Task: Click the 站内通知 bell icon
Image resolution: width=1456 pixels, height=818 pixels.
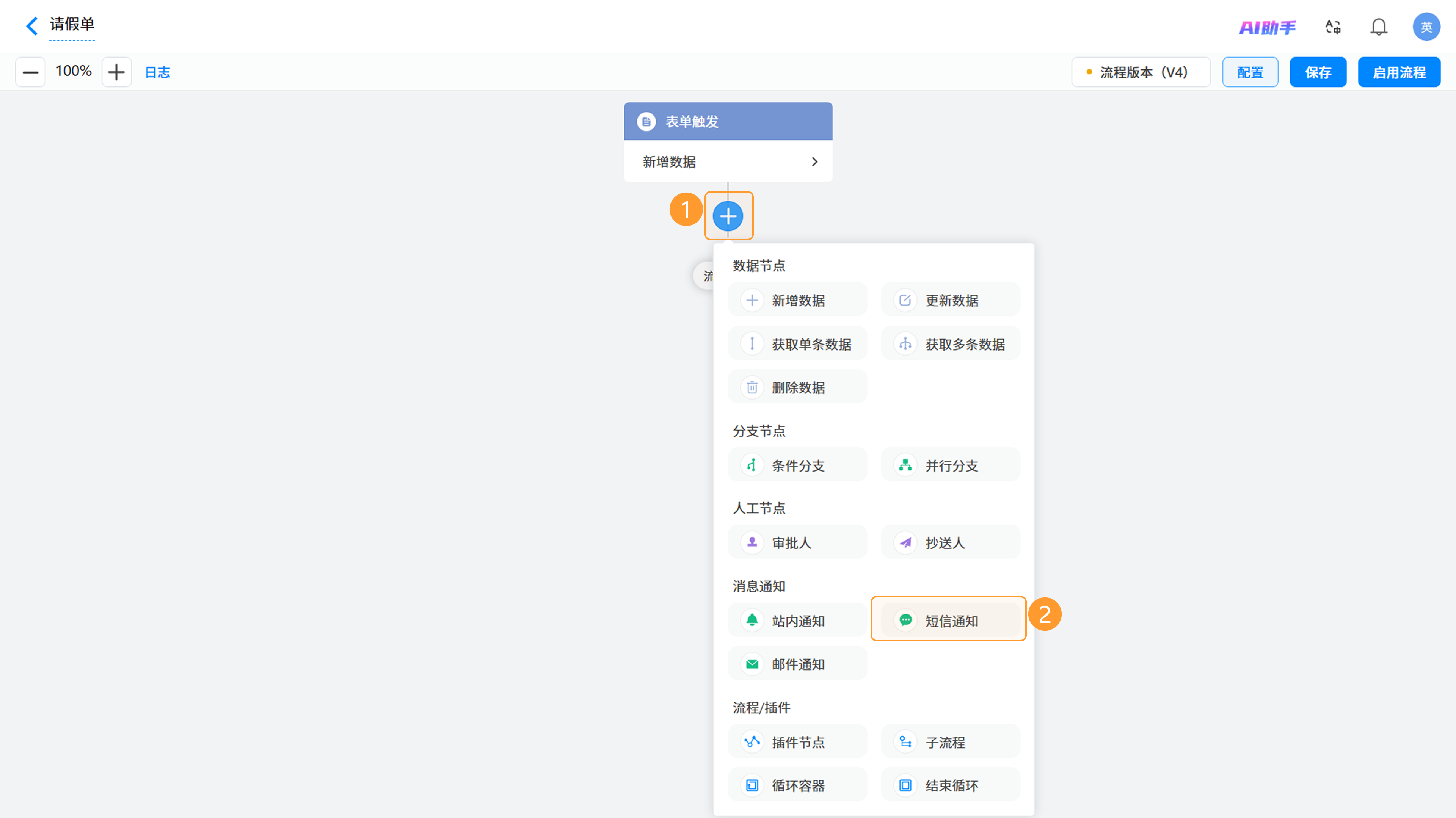Action: pyautogui.click(x=752, y=620)
